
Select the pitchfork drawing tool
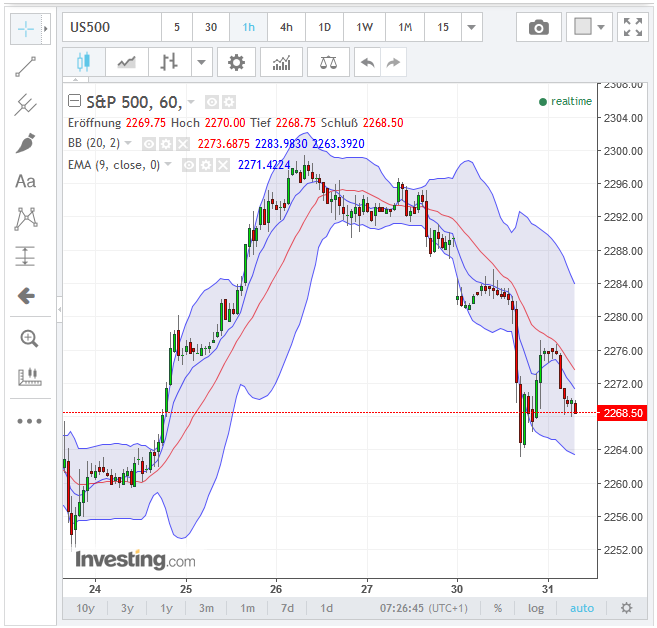(26, 104)
